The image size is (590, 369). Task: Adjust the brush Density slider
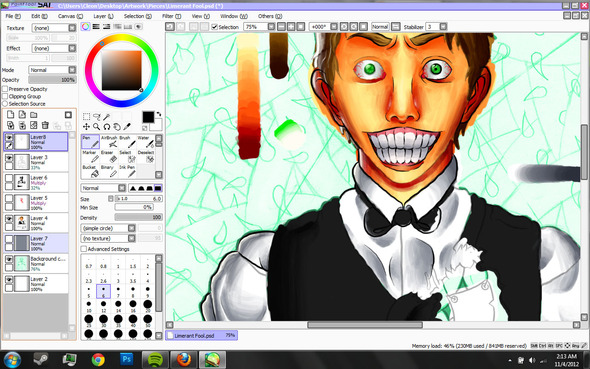[138, 217]
